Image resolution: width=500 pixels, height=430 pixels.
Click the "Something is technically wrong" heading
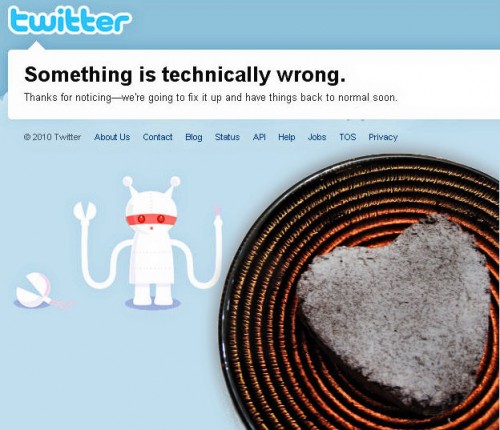185,74
